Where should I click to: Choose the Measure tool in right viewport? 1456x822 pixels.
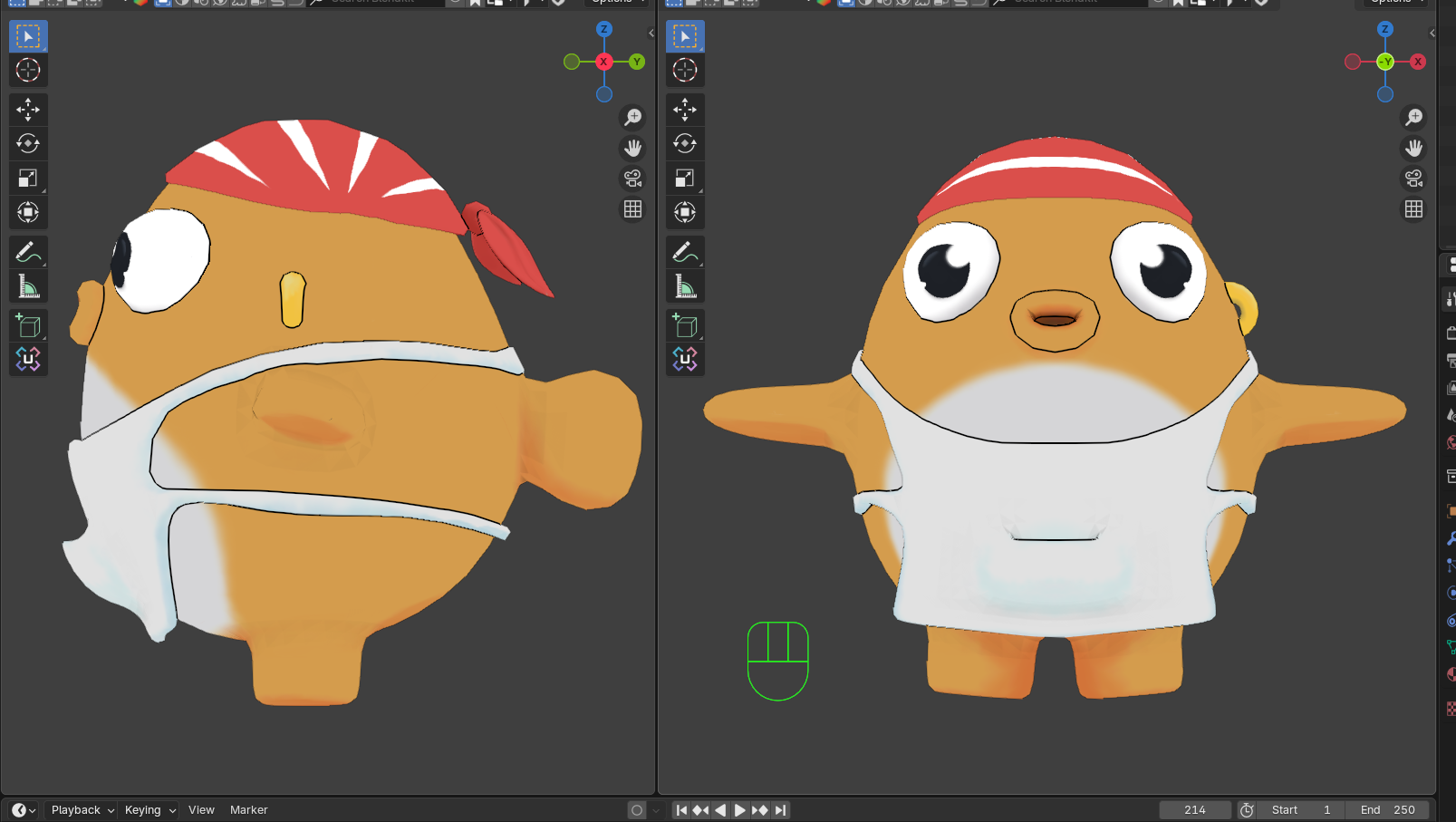tap(685, 287)
